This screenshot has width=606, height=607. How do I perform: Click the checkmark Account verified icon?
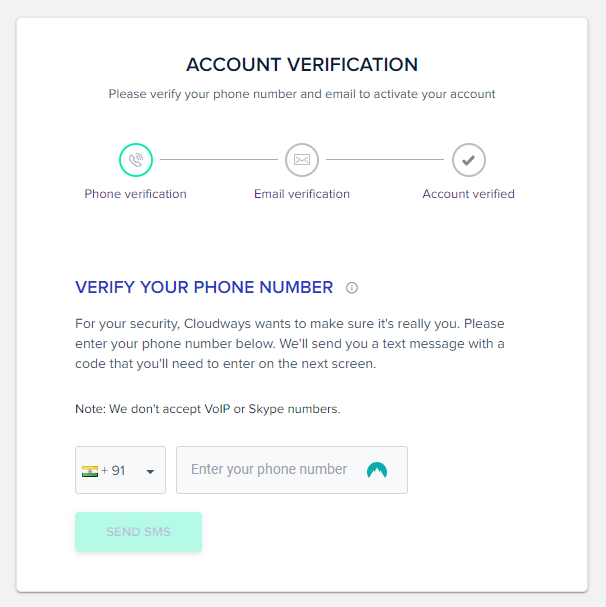pos(469,160)
